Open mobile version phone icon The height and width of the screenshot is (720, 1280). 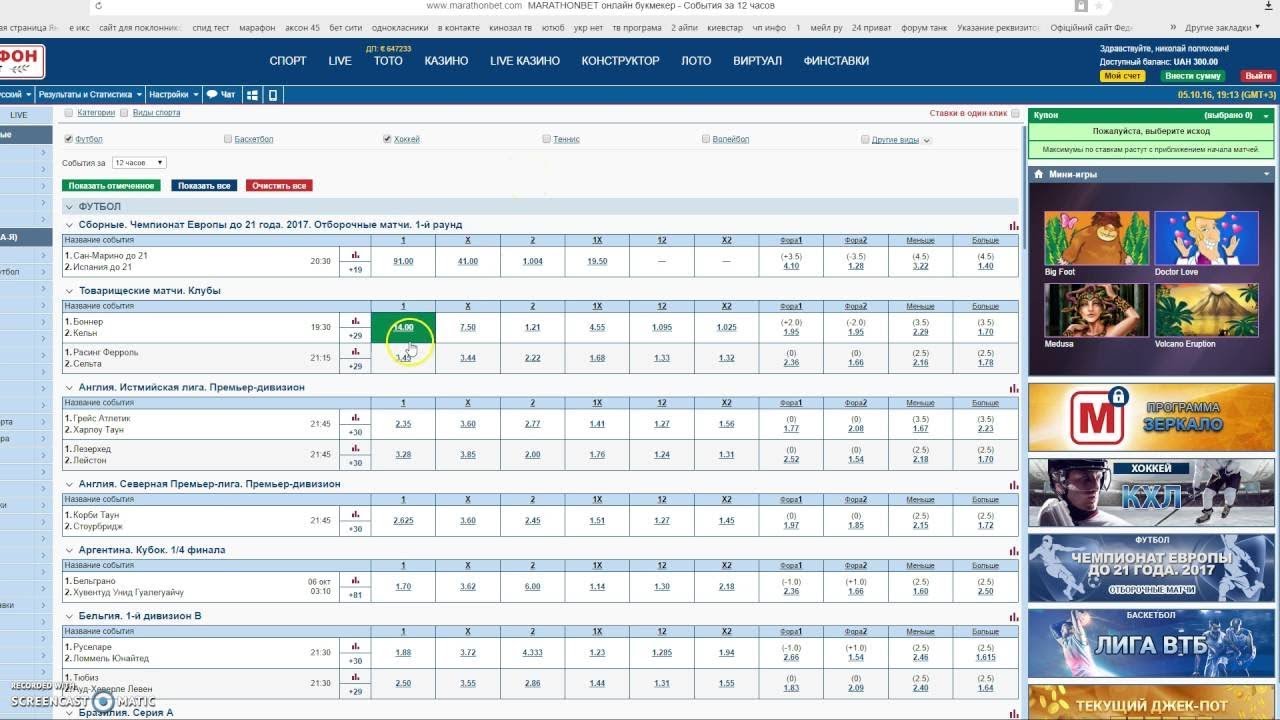[272, 94]
